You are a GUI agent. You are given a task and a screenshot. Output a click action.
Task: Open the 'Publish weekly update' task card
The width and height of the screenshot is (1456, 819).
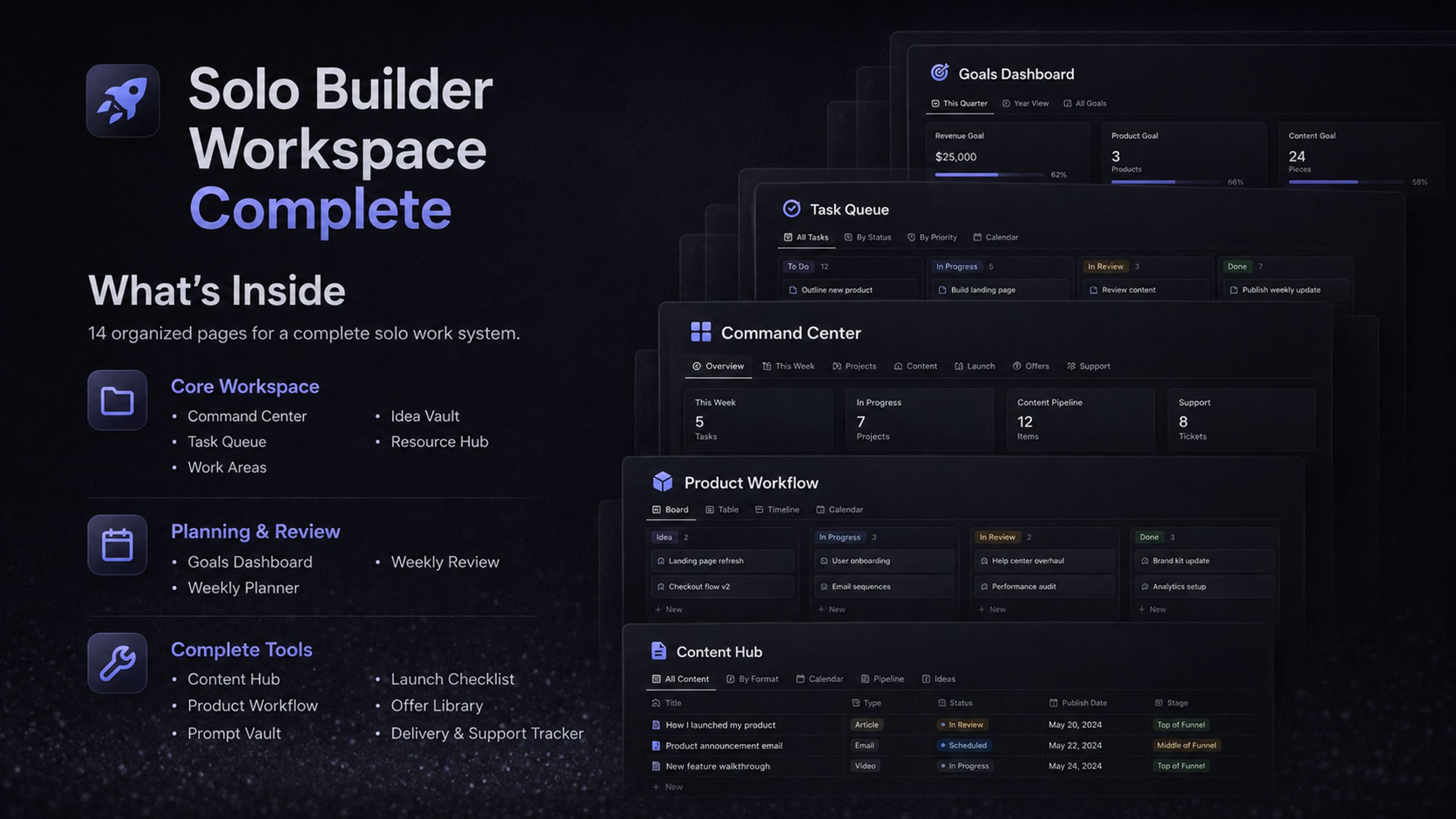click(x=1285, y=290)
